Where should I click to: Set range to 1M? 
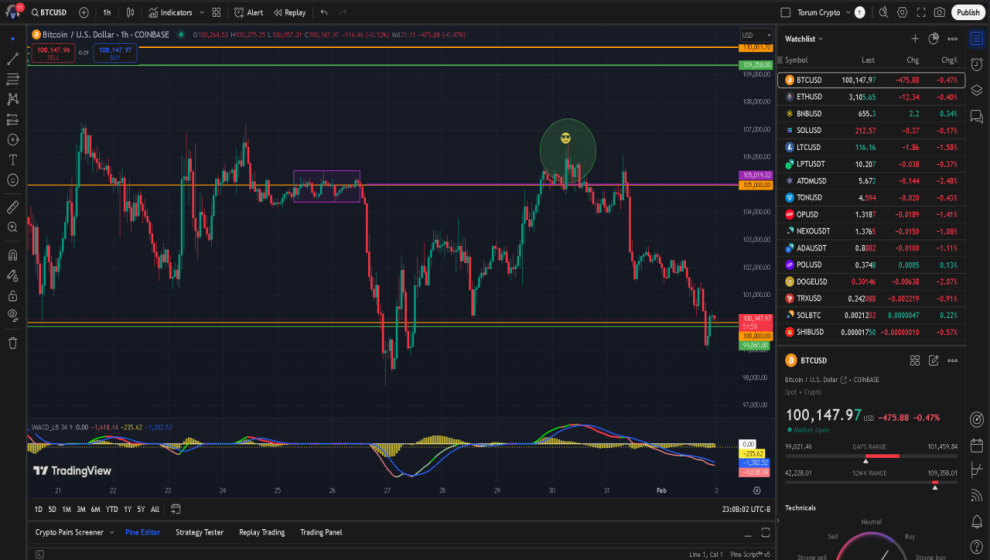click(x=66, y=509)
